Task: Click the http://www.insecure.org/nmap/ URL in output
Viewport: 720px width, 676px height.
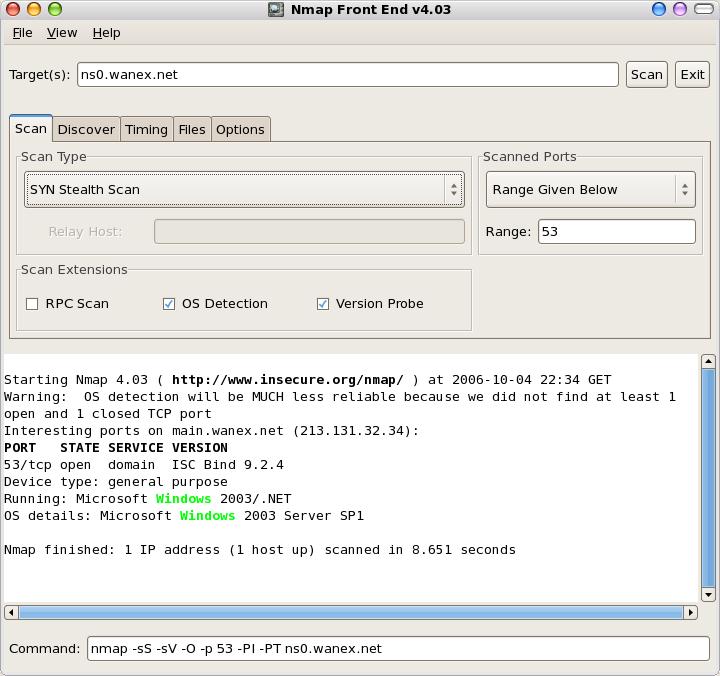Action: point(287,380)
